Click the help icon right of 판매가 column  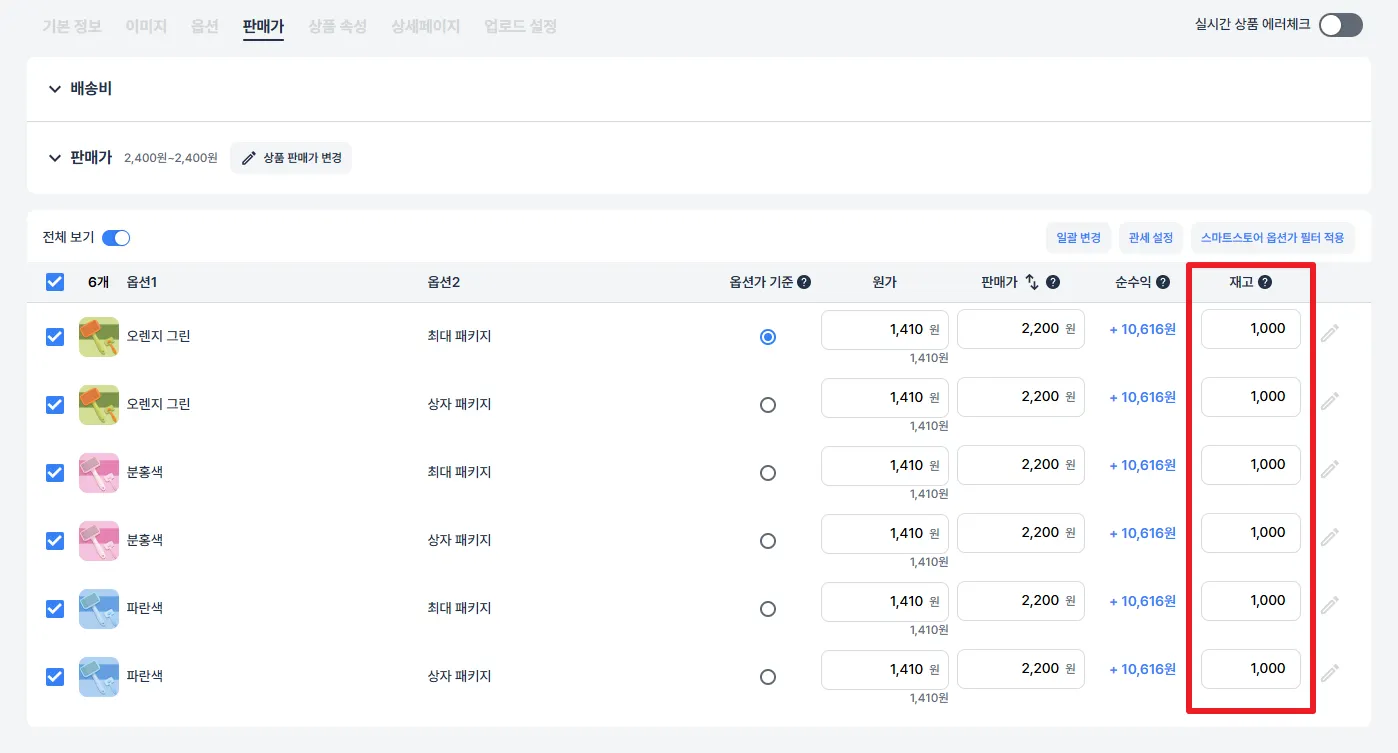[1053, 283]
